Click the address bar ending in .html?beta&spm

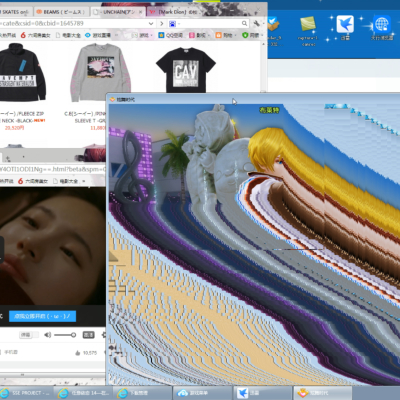(x=53, y=169)
